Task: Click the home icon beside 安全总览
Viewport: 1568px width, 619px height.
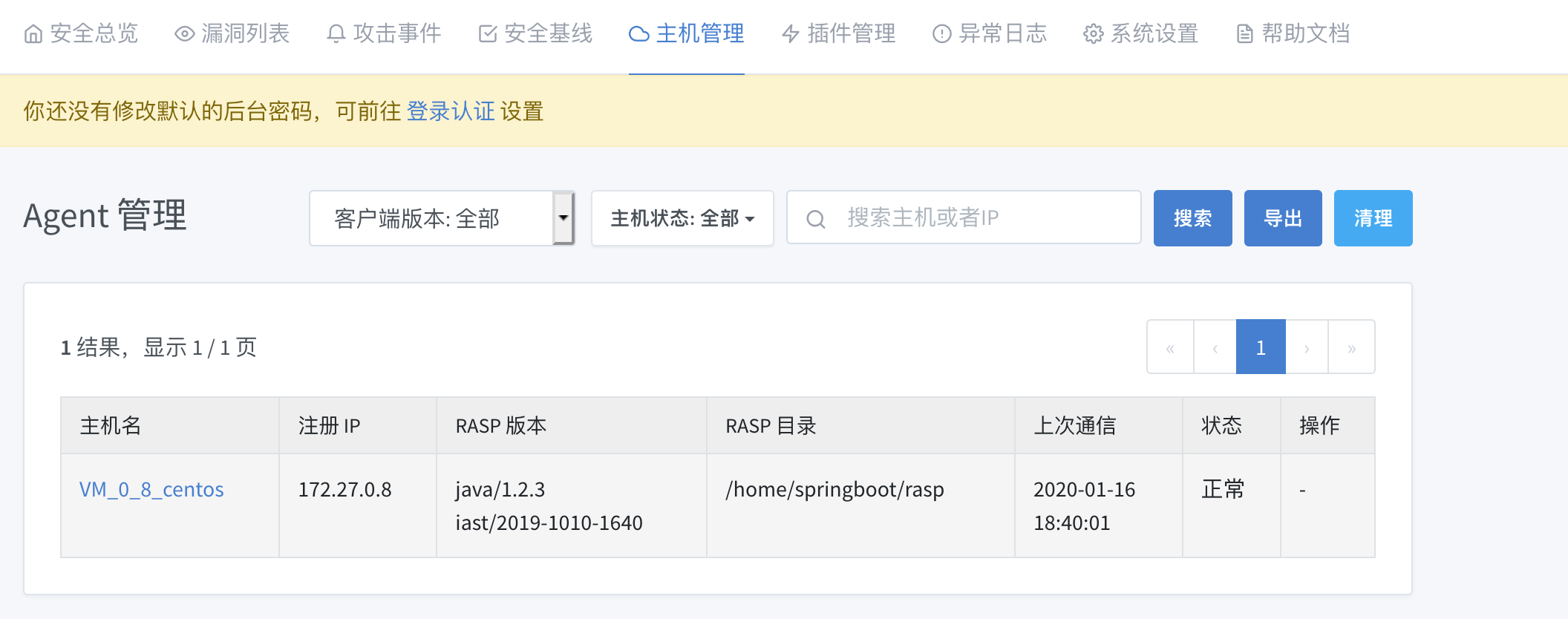Action: coord(33,33)
